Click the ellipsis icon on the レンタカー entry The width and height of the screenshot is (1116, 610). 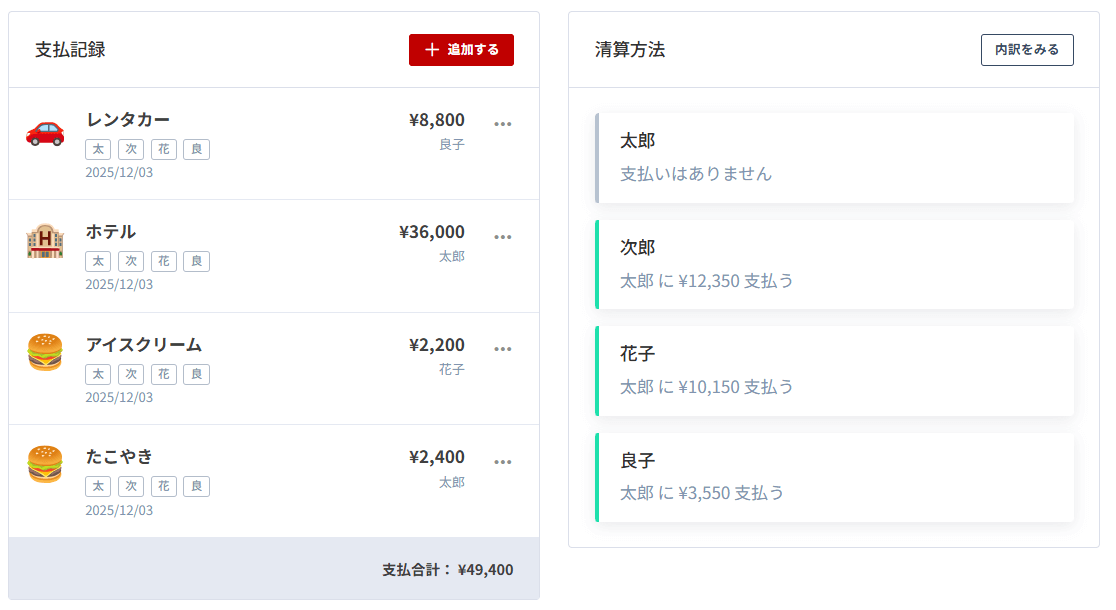[503, 123]
